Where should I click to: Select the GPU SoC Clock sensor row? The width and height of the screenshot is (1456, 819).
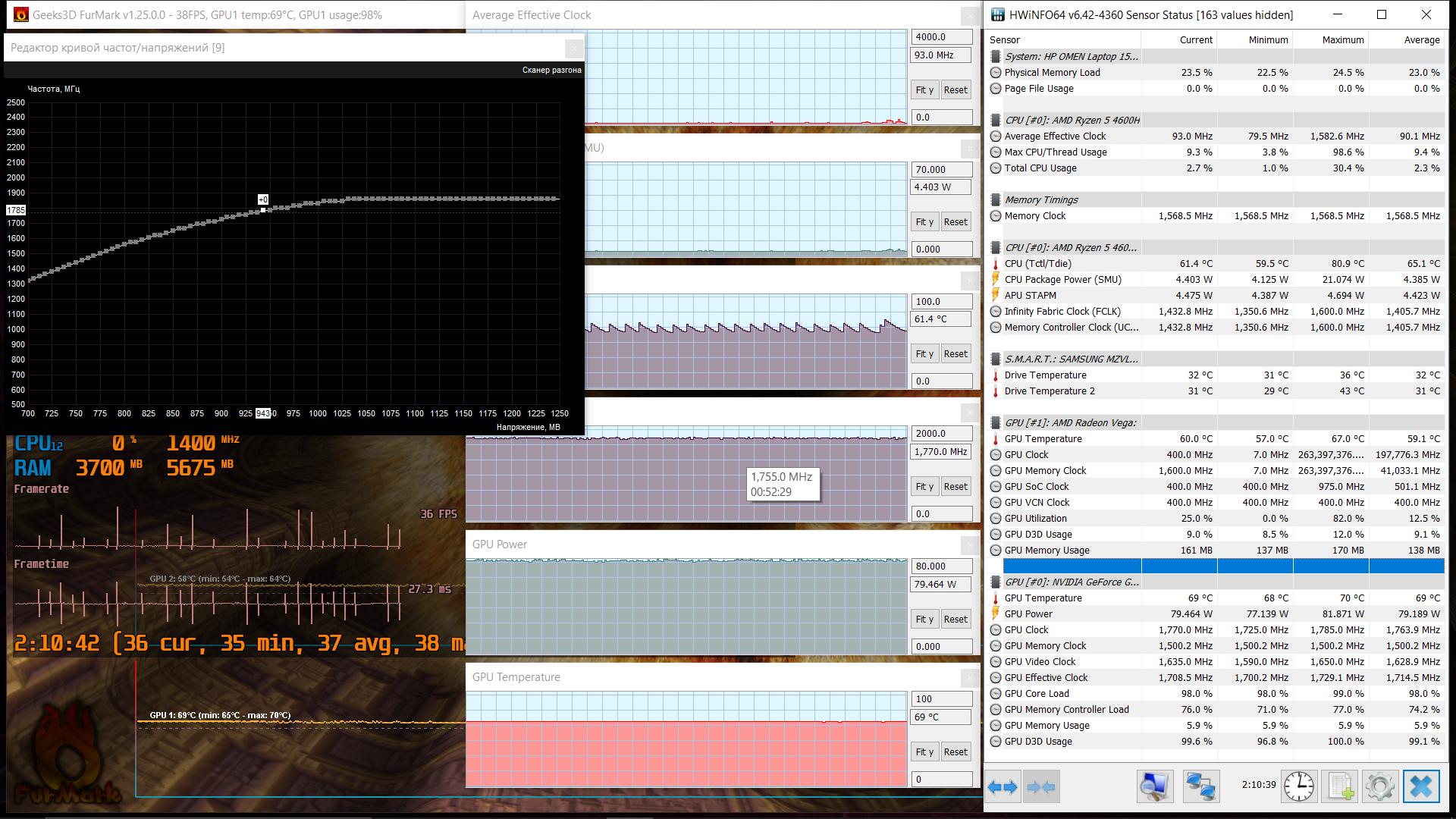[x=1216, y=487]
